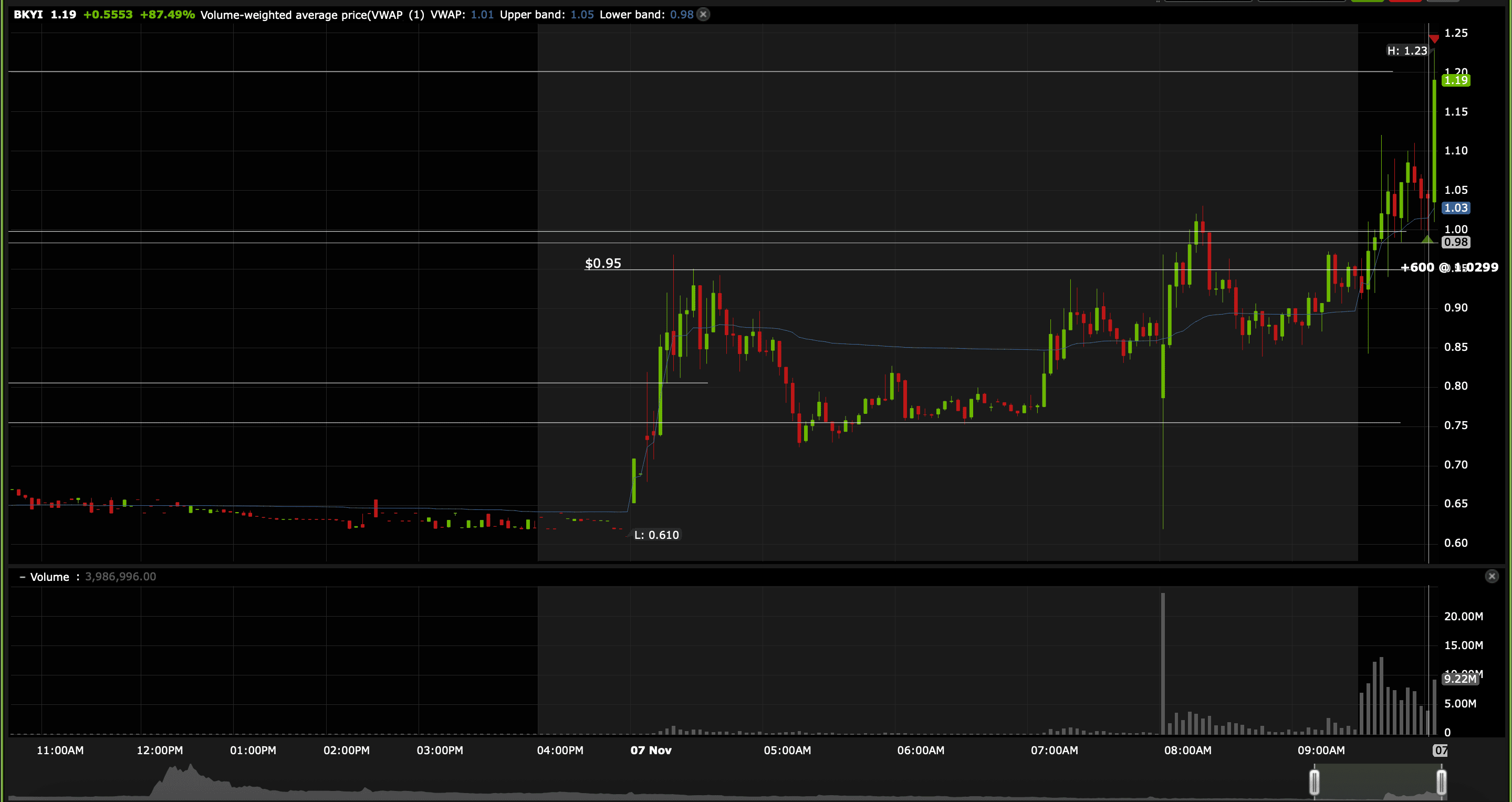Screen dimensions: 1512x802
Task: Select the $0.95 text annotation
Action: point(603,263)
